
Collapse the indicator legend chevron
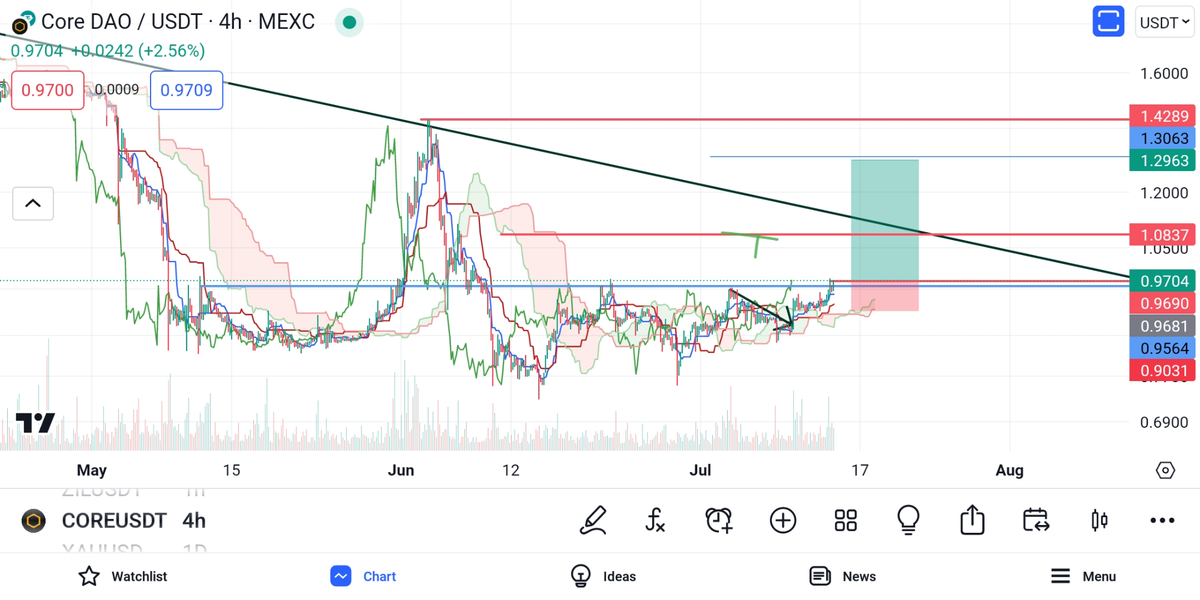[x=33, y=204]
